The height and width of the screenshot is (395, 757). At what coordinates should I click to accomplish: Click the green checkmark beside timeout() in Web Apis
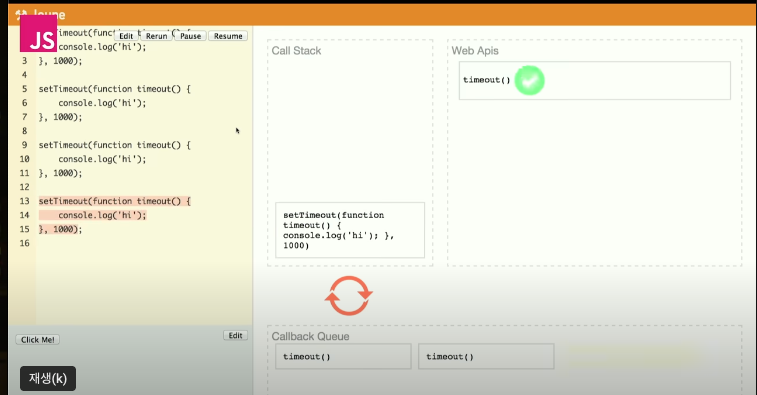coord(530,80)
